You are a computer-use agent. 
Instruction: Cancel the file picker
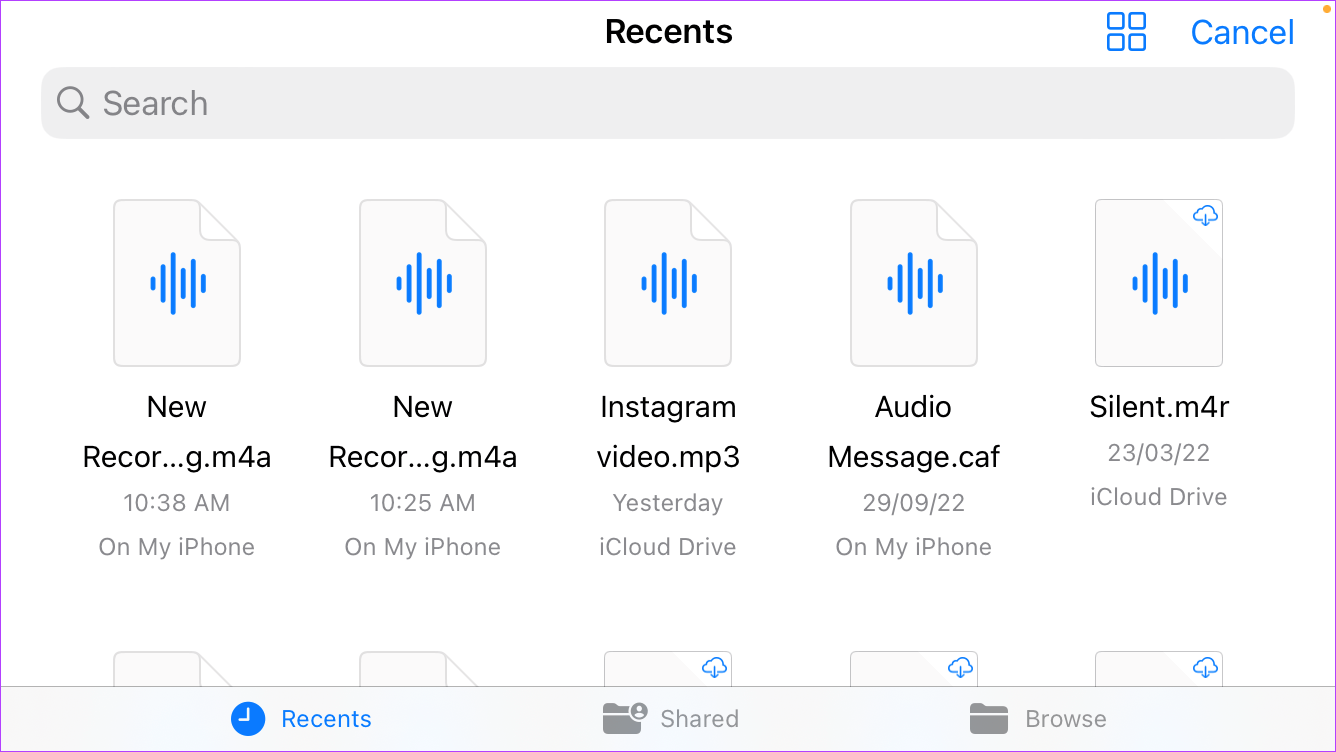[x=1242, y=31]
